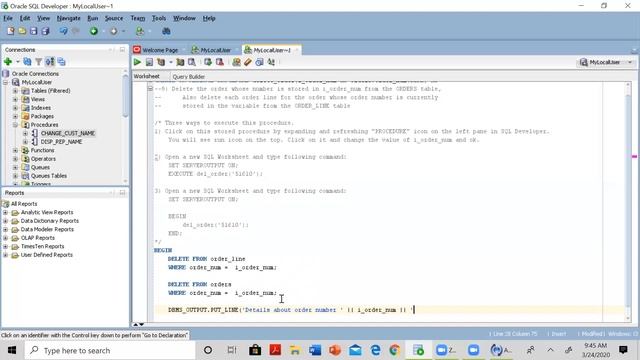Image resolution: width=640 pixels, height=360 pixels.
Task: Select the Worksheet tab
Action: 147,76
